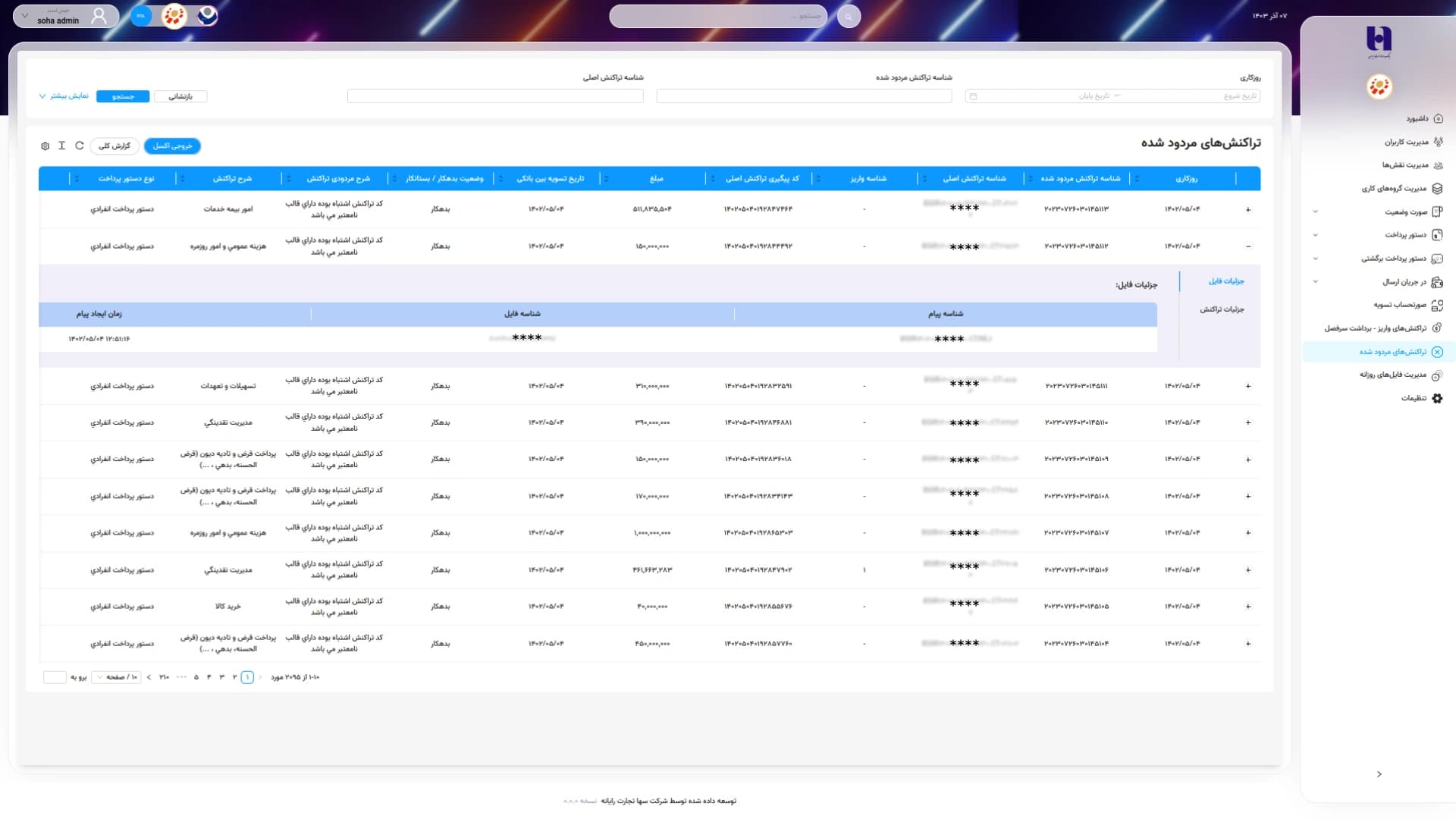
Task: Click the صورت وضعیت sidebar icon
Action: coord(1437,212)
